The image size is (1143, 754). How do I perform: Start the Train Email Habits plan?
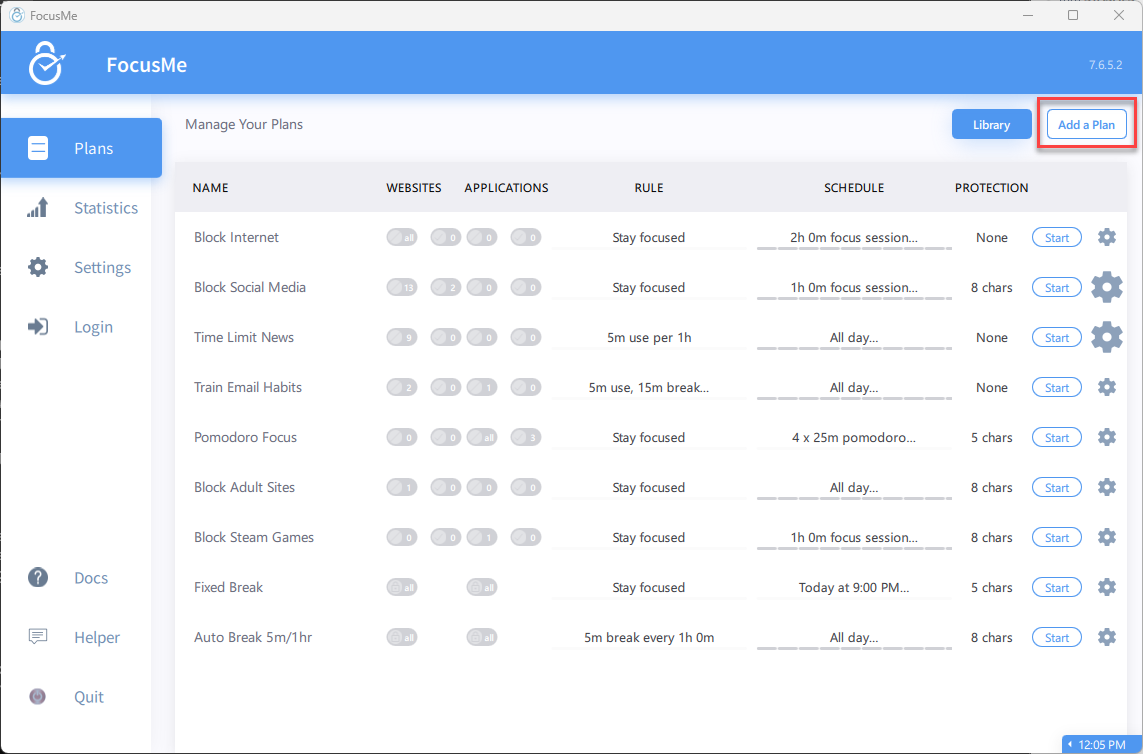[x=1056, y=387]
